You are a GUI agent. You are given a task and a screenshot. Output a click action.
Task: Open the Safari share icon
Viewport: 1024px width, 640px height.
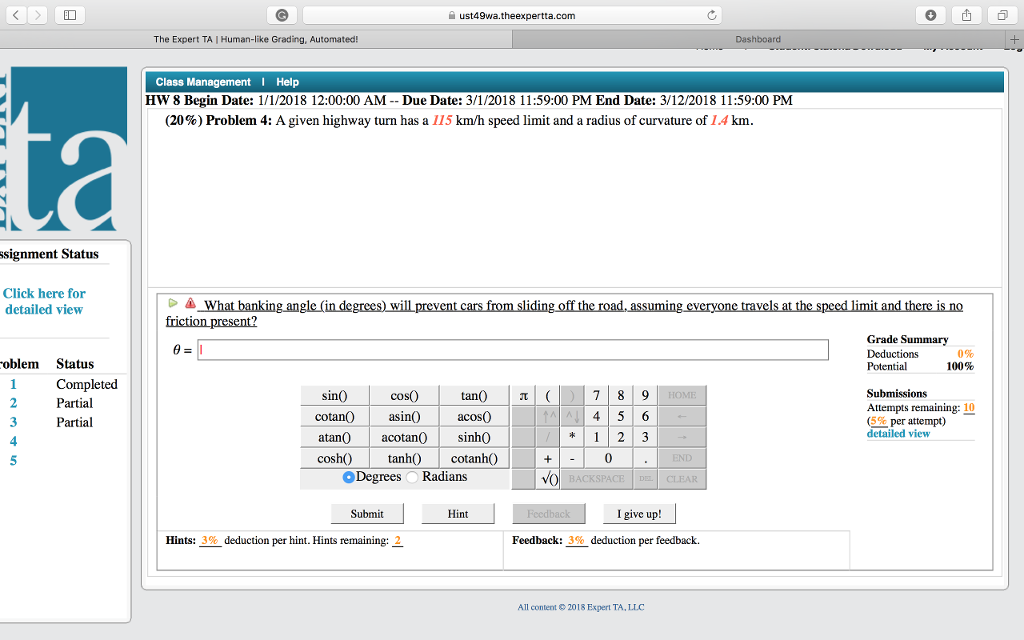point(967,15)
